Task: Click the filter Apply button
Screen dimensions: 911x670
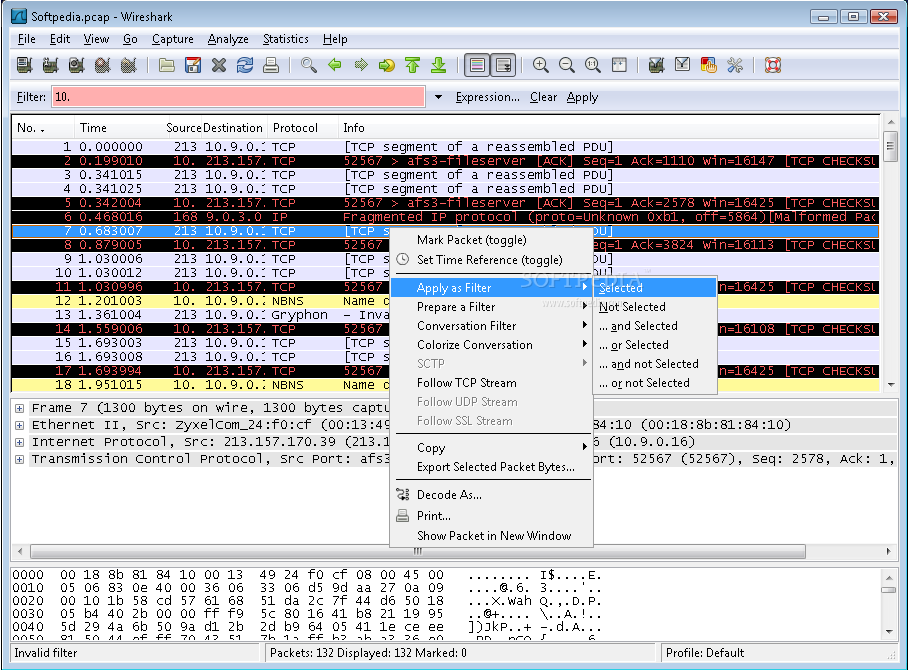Action: [x=582, y=97]
